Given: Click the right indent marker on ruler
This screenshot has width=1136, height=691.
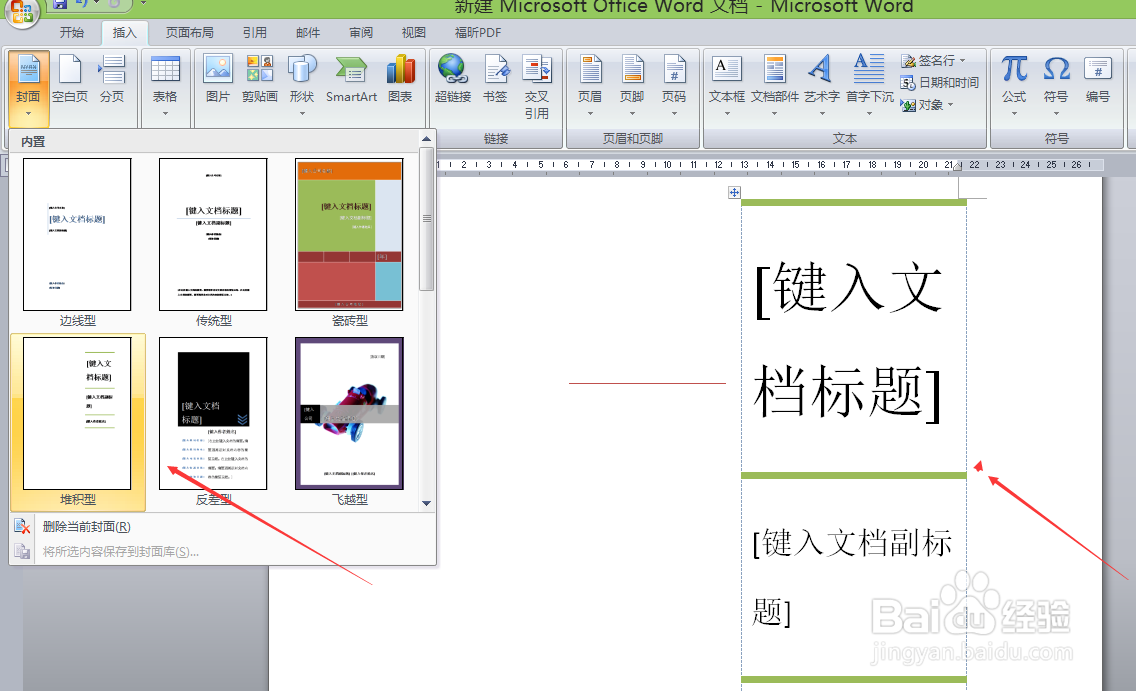Looking at the screenshot, I should pyautogui.click(x=958, y=167).
